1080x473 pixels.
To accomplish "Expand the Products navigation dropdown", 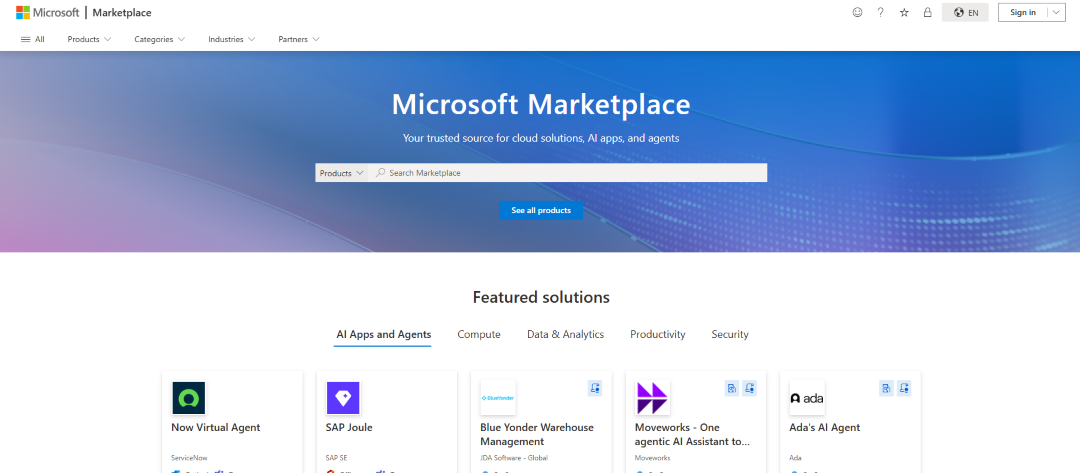I will [89, 39].
